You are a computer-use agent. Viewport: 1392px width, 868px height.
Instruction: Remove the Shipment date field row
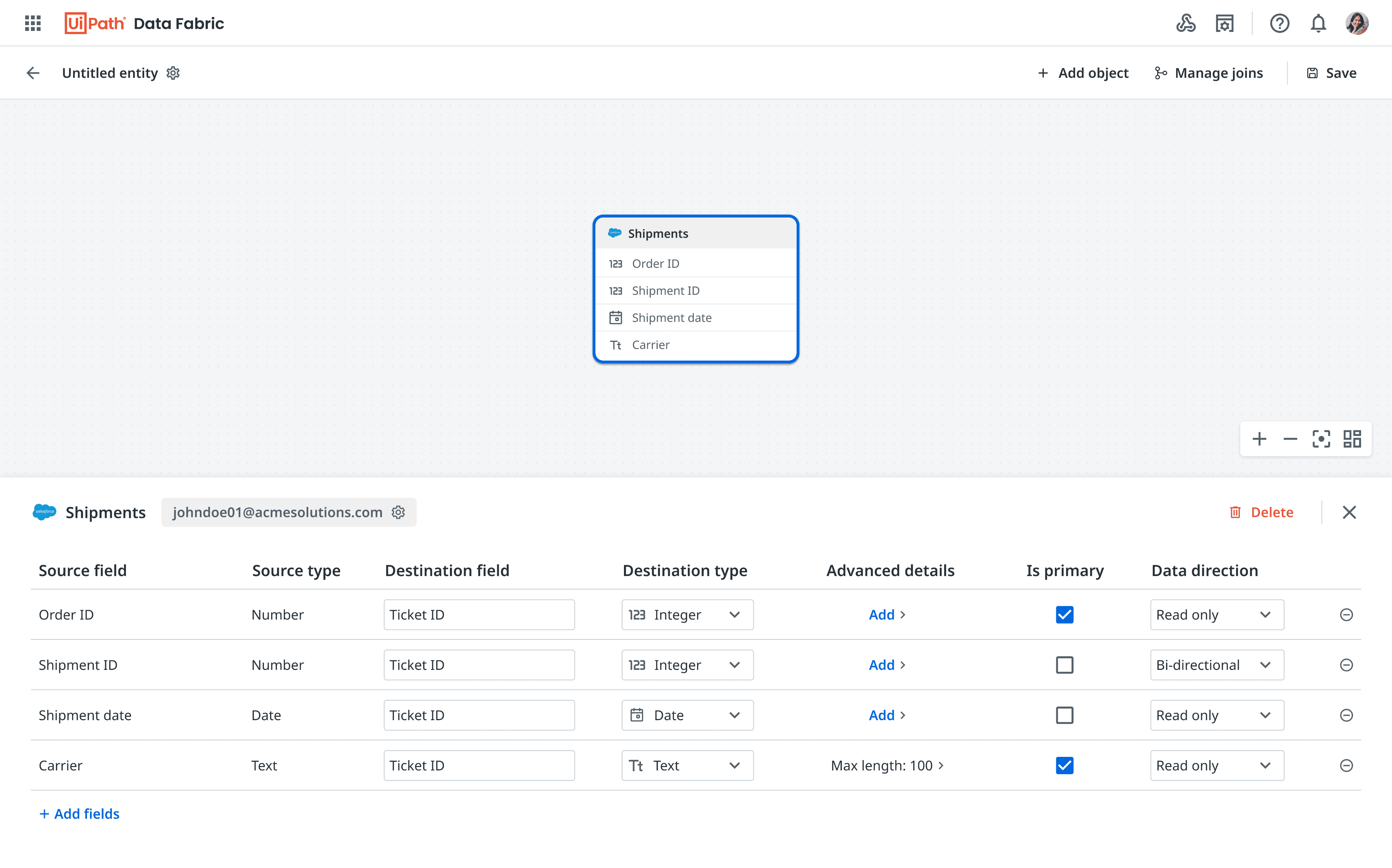1346,715
